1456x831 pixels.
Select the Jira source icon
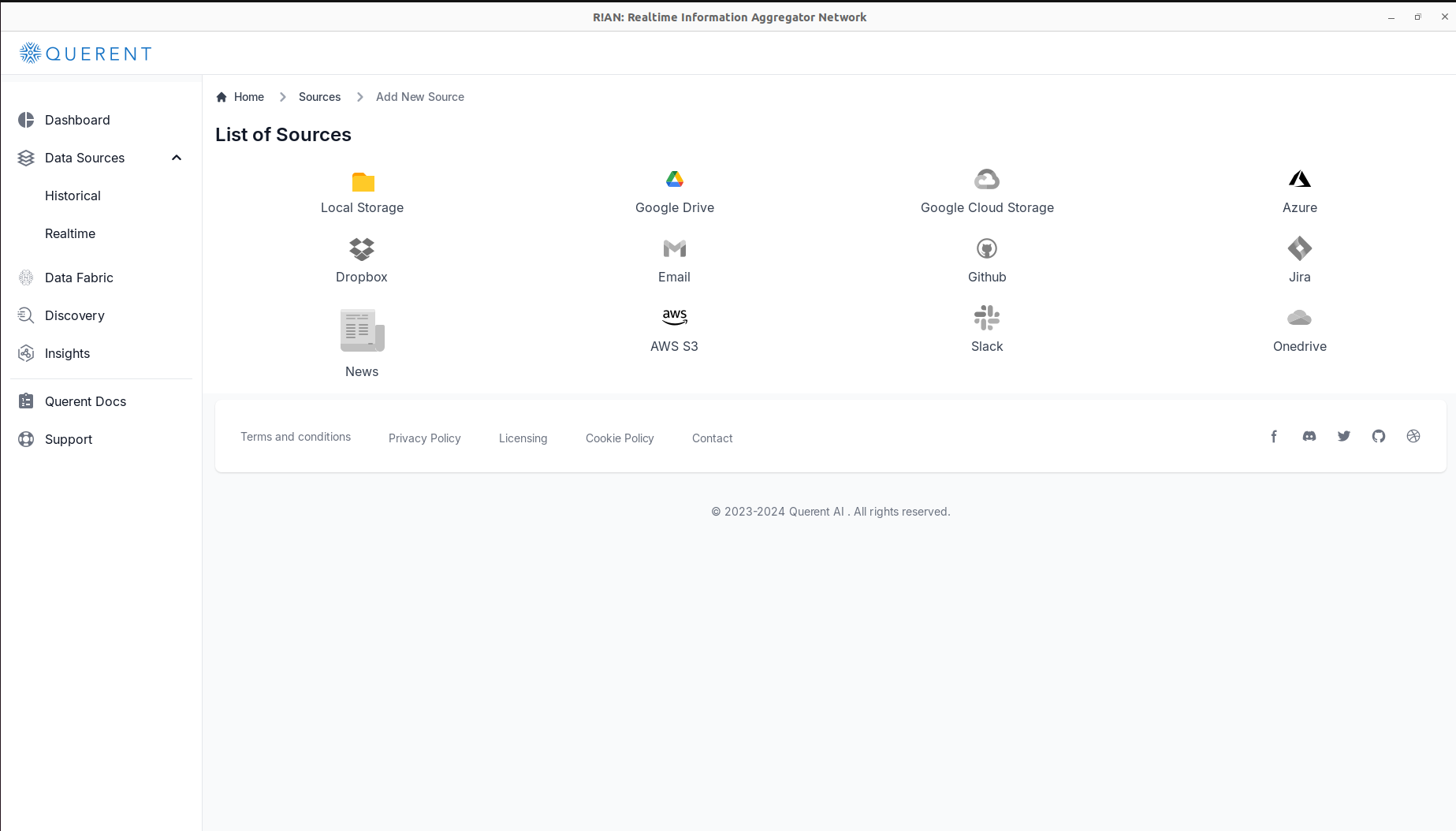click(x=1300, y=249)
